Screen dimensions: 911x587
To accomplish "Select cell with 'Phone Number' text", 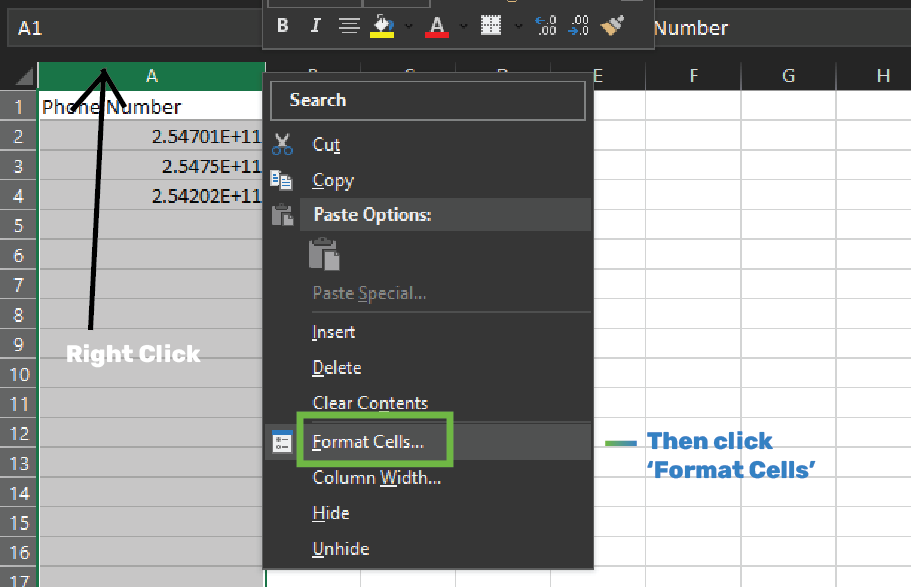I will 151,107.
